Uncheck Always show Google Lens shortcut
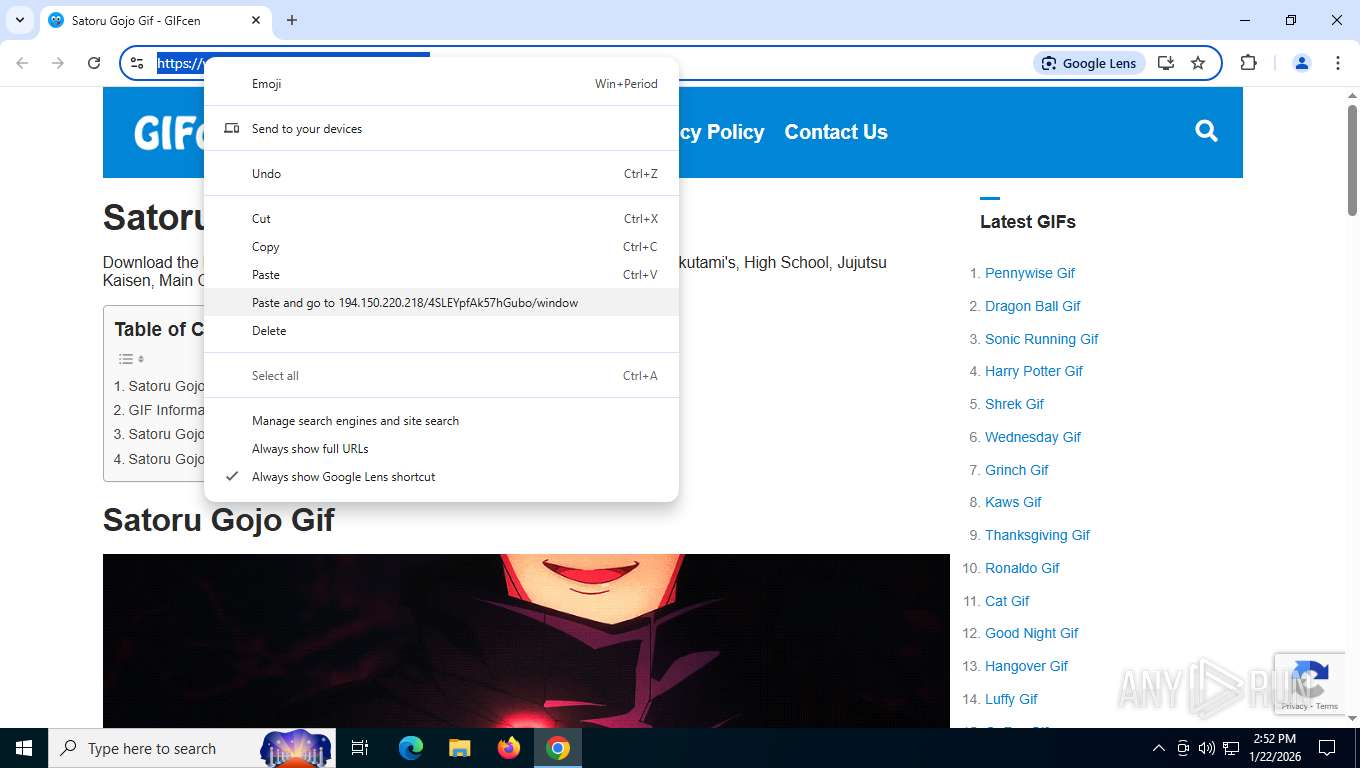The width and height of the screenshot is (1360, 768). (441, 477)
